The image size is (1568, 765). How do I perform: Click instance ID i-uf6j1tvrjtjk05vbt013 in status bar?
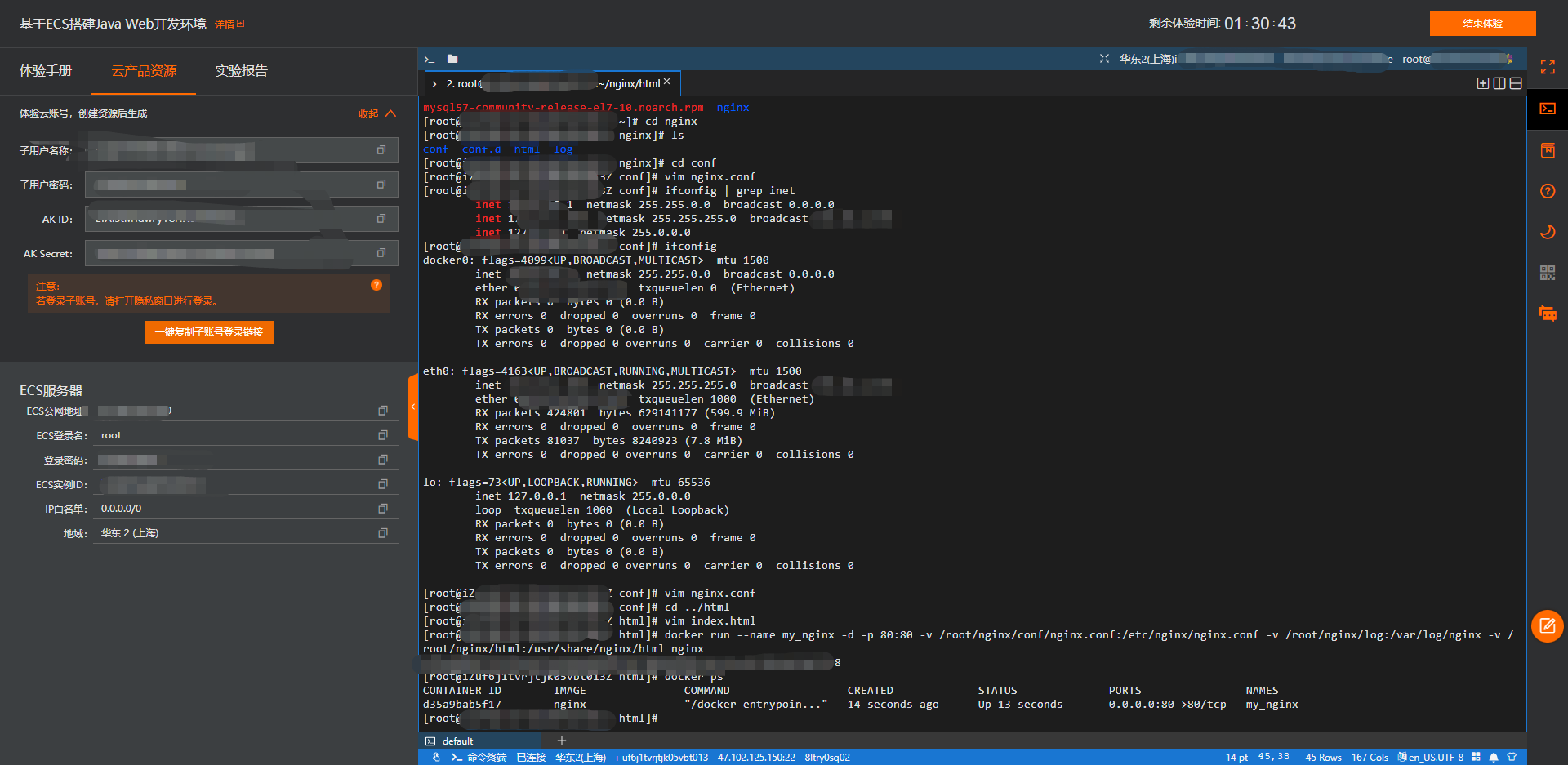[x=661, y=758]
